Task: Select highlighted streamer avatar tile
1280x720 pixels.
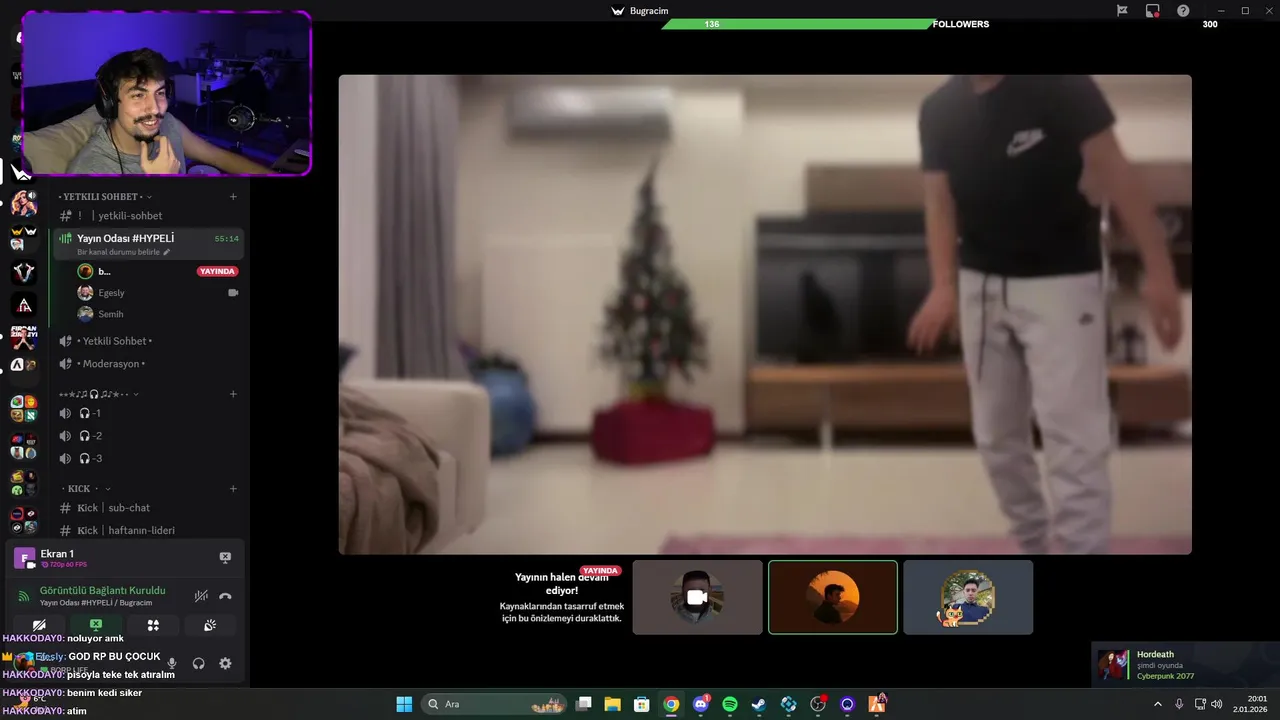Action: 833,597
